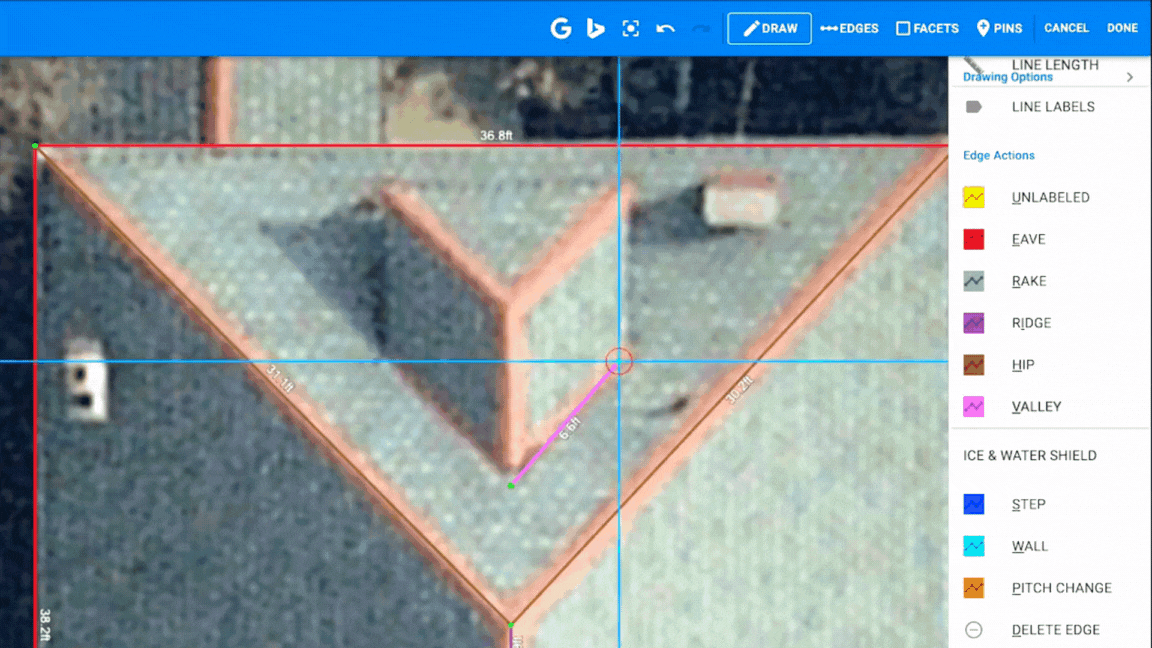
Task: Switch to Google imagery icon
Action: (561, 29)
